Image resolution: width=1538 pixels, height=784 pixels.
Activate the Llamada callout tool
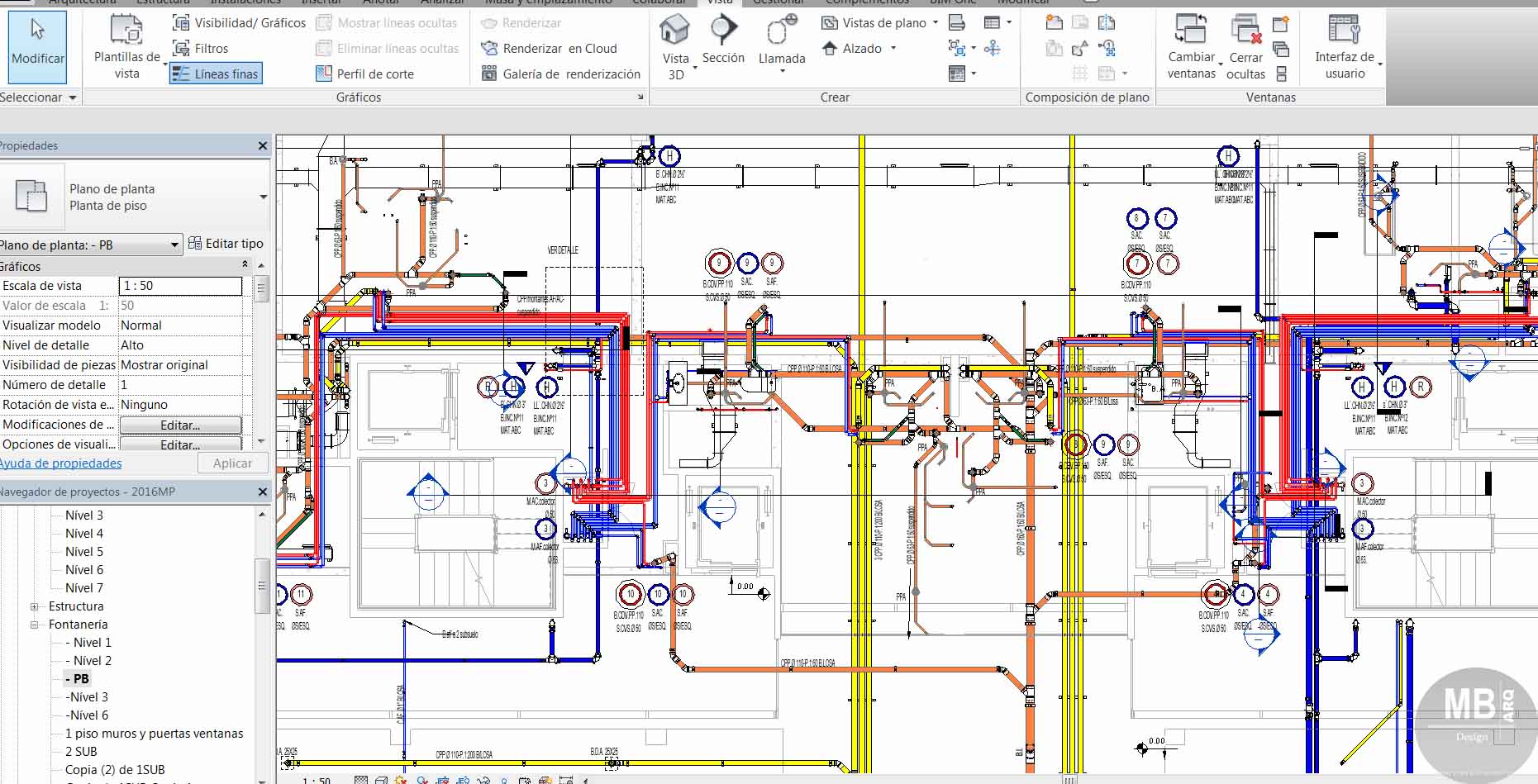(782, 41)
